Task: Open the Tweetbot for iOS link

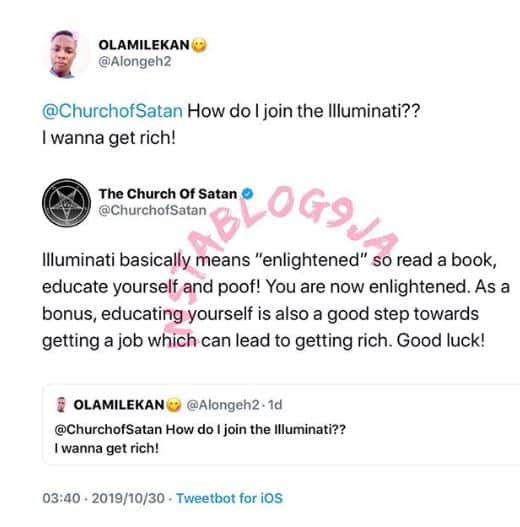Action: [x=230, y=498]
